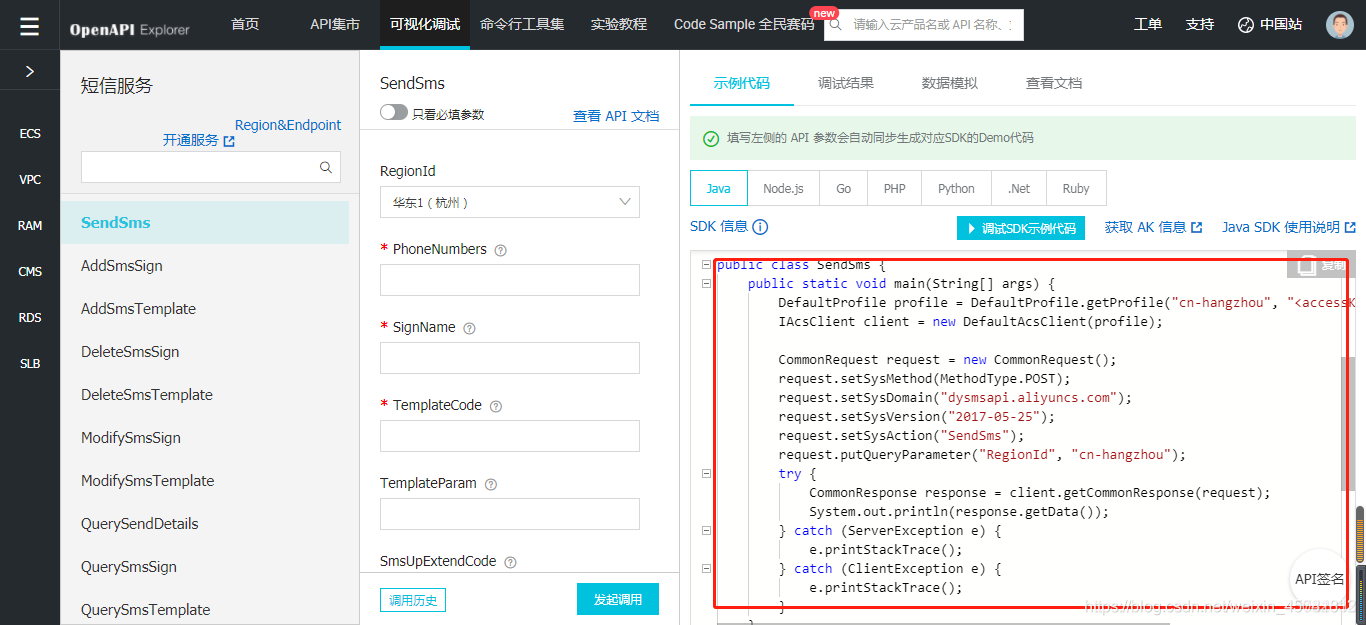Select the Go language tab
This screenshot has height=625, width=1366.
coord(844,188)
